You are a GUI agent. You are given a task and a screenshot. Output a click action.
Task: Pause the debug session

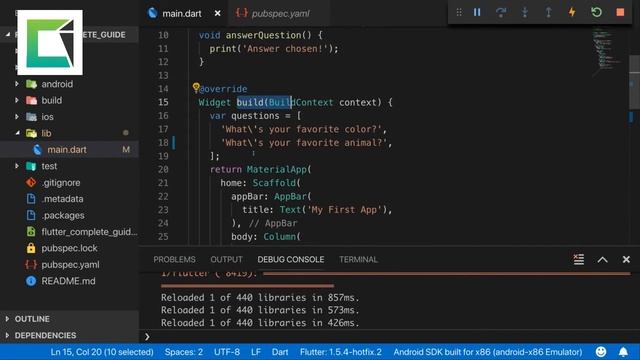coord(477,12)
